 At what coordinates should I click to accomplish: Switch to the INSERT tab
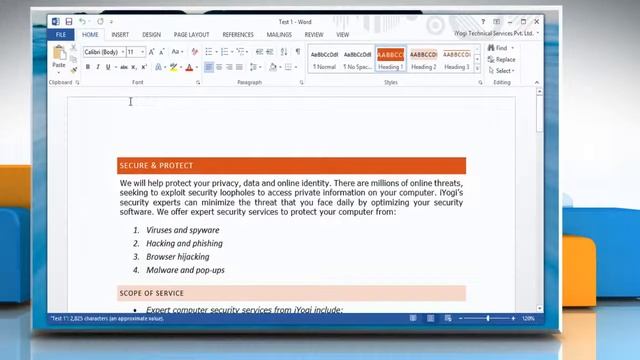(120, 35)
